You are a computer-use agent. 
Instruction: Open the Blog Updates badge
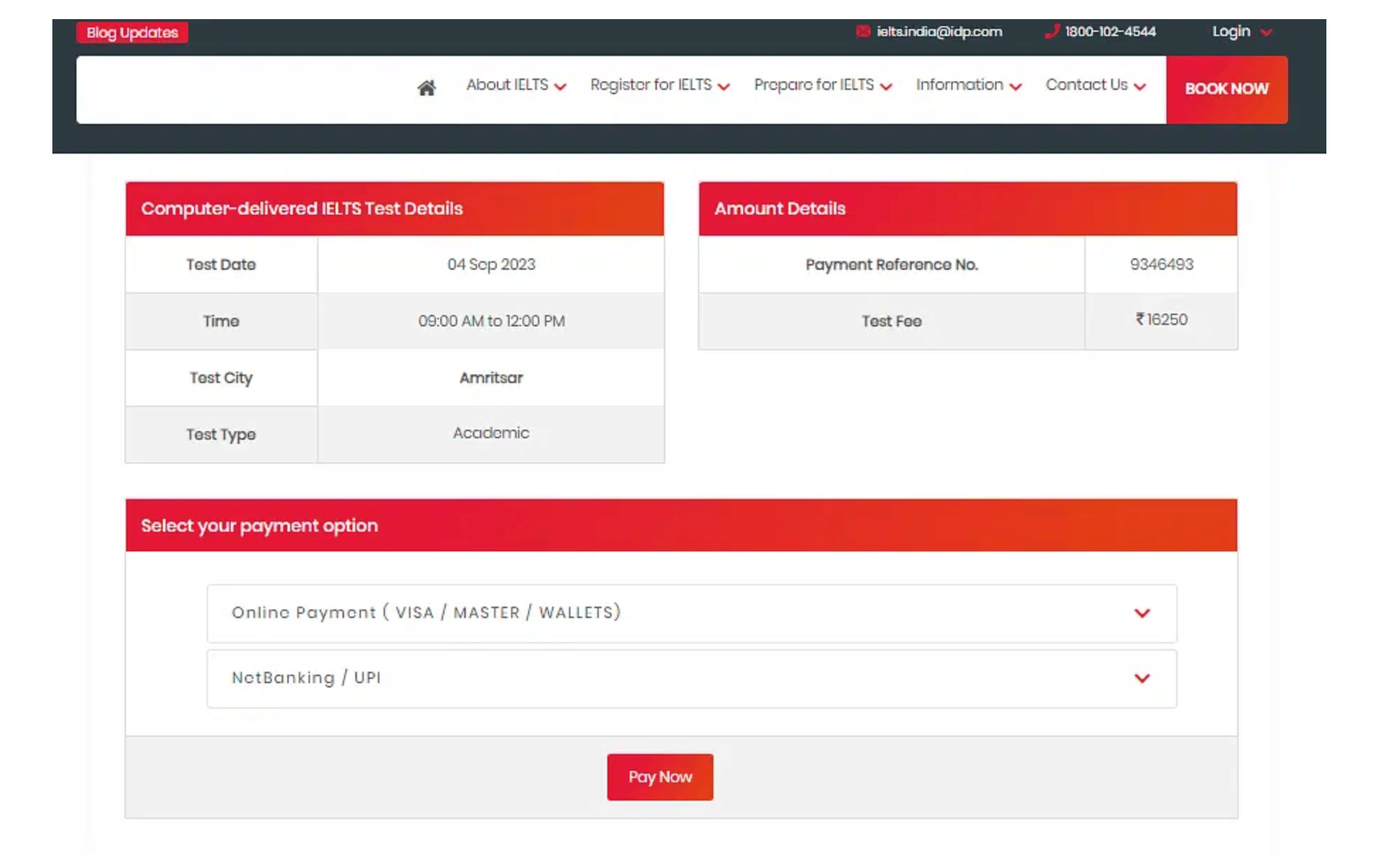point(132,33)
